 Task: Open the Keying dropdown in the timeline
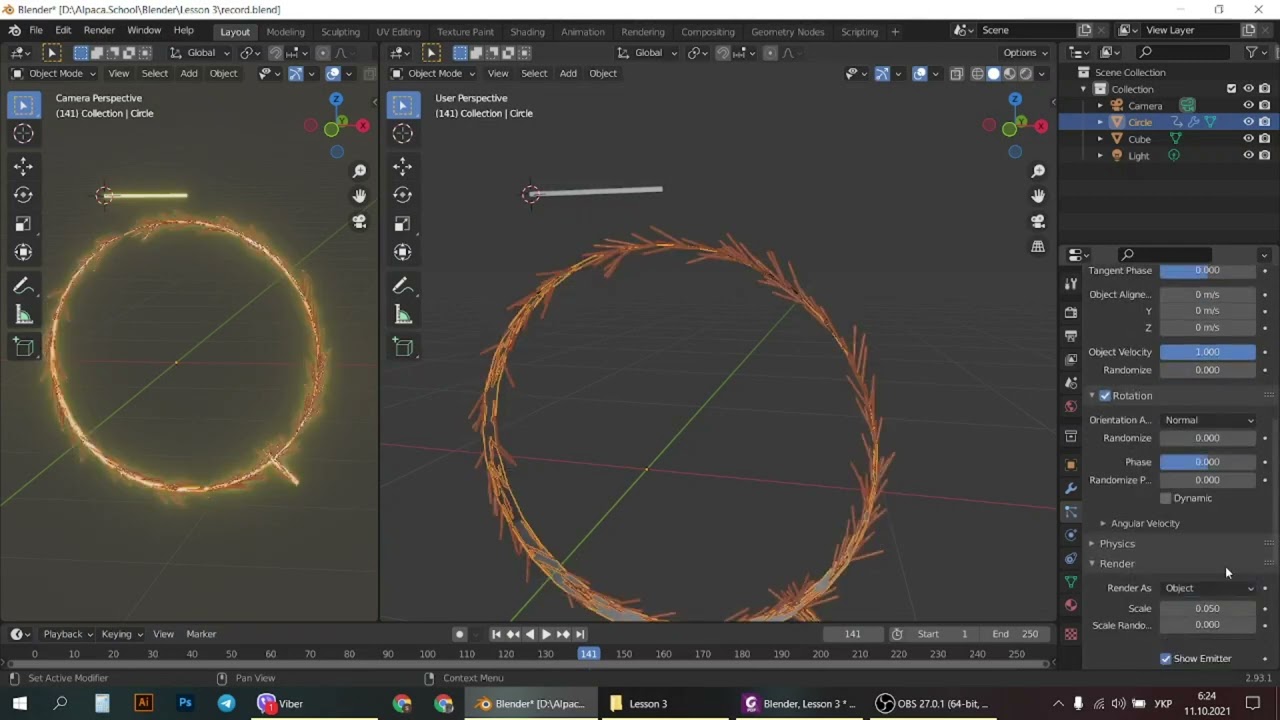pos(121,634)
